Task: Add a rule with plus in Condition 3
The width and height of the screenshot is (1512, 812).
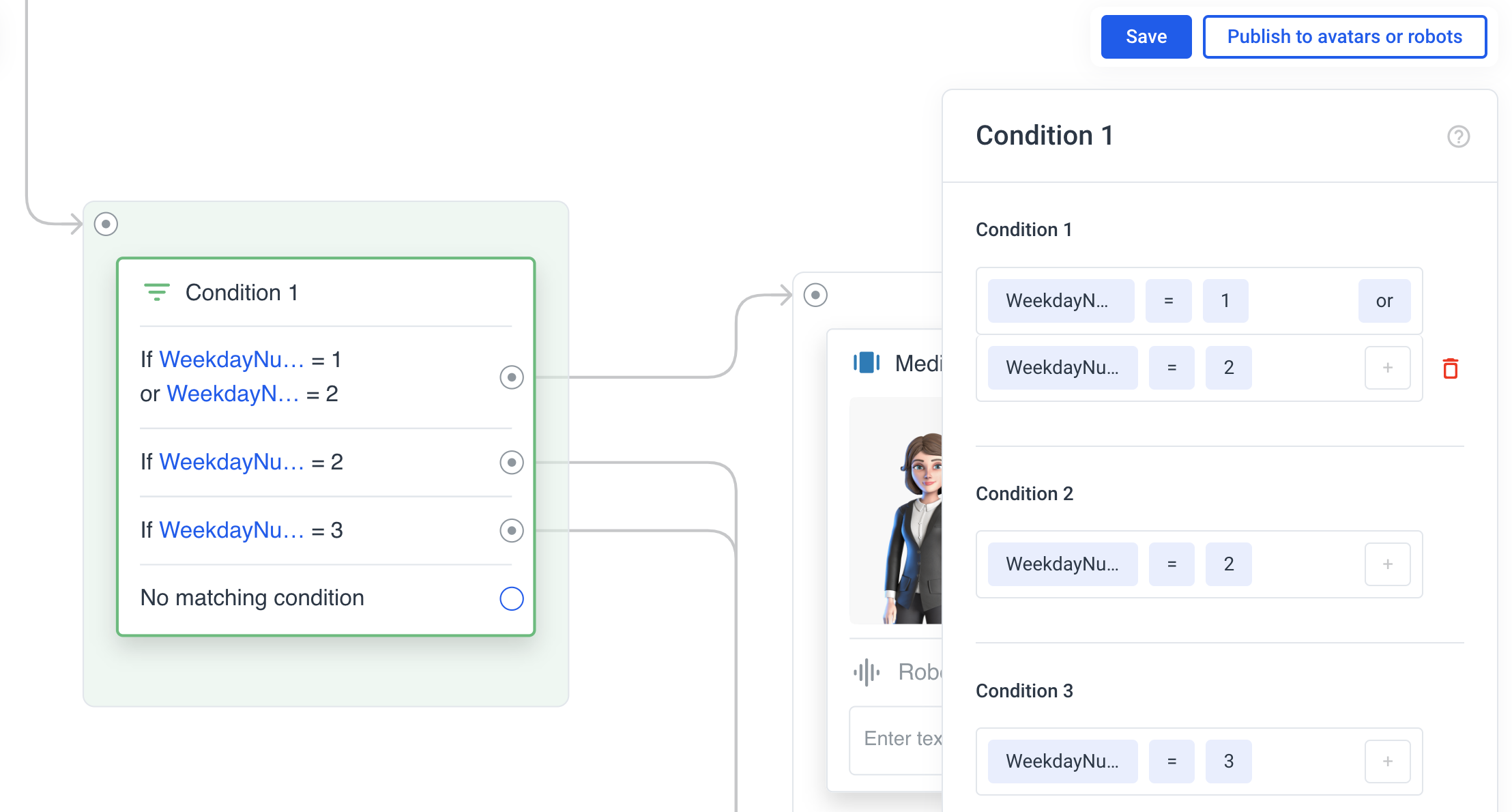Action: coord(1388,762)
